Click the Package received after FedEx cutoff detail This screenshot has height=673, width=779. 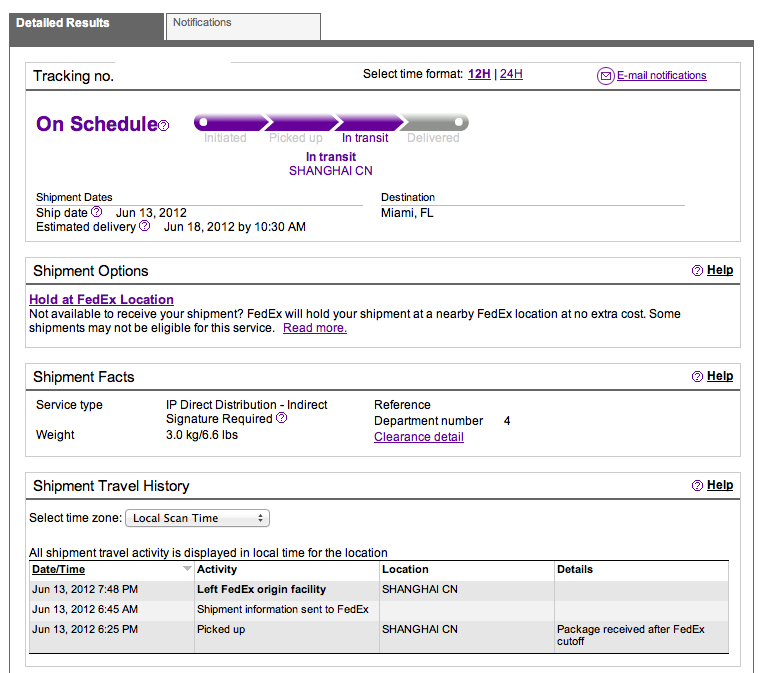pyautogui.click(x=630, y=635)
